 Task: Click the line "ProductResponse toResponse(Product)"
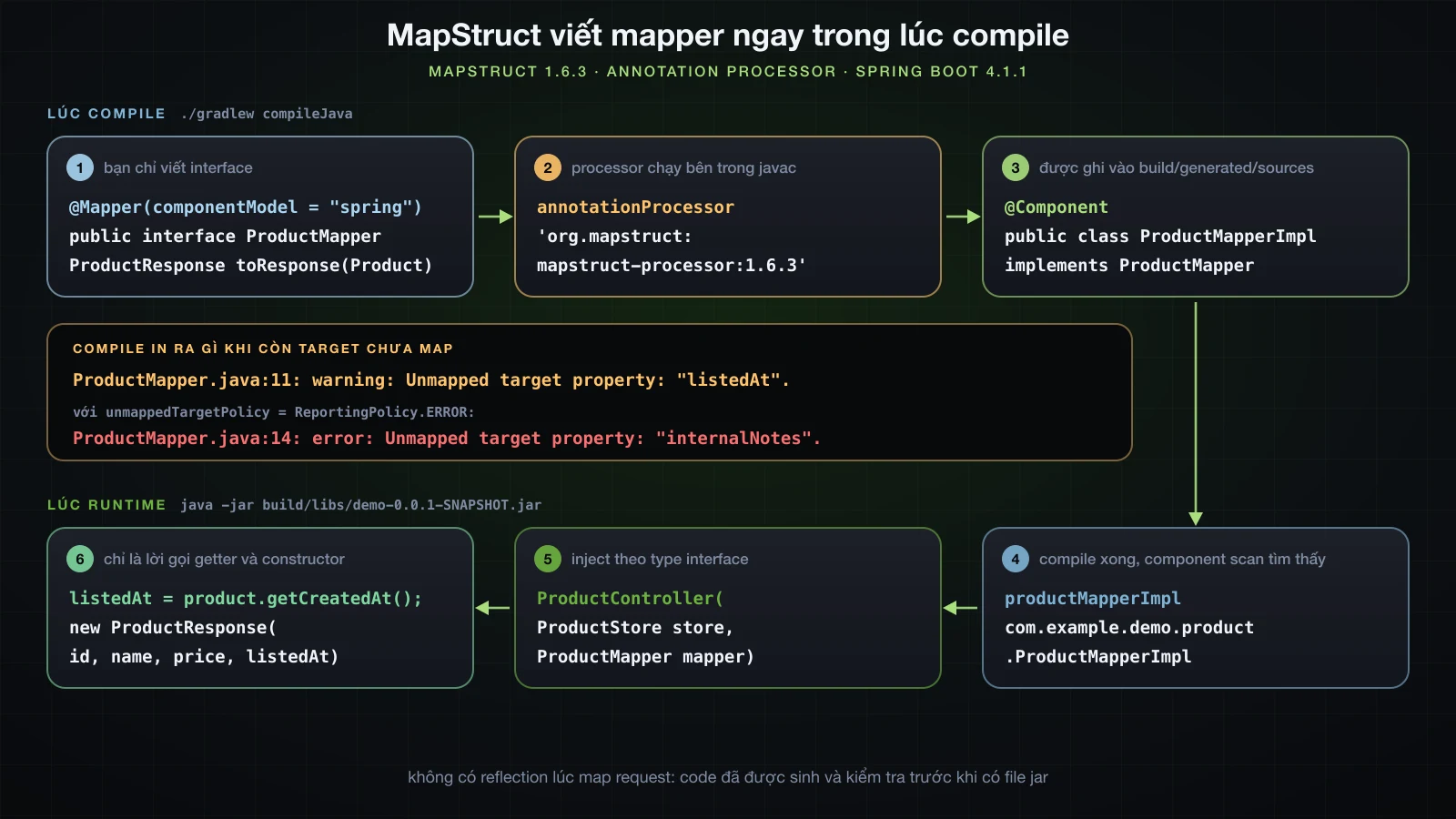click(251, 266)
